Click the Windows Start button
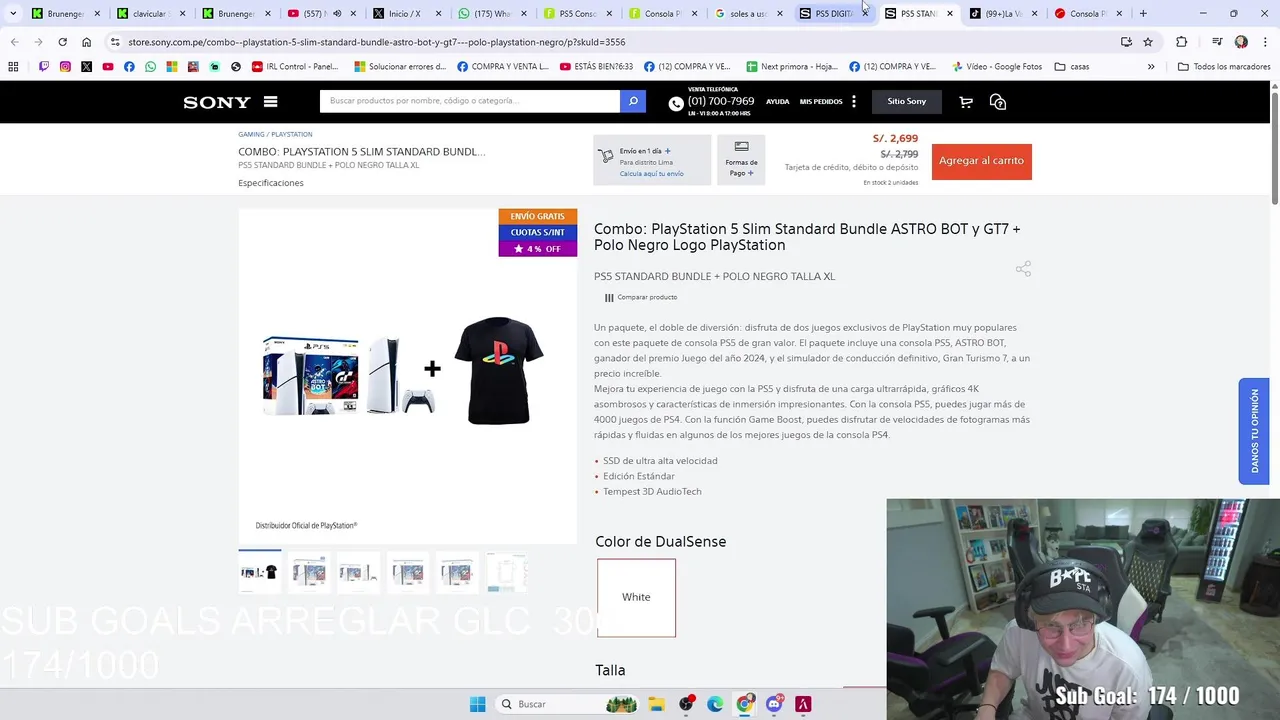The height and width of the screenshot is (720, 1280). click(x=477, y=704)
